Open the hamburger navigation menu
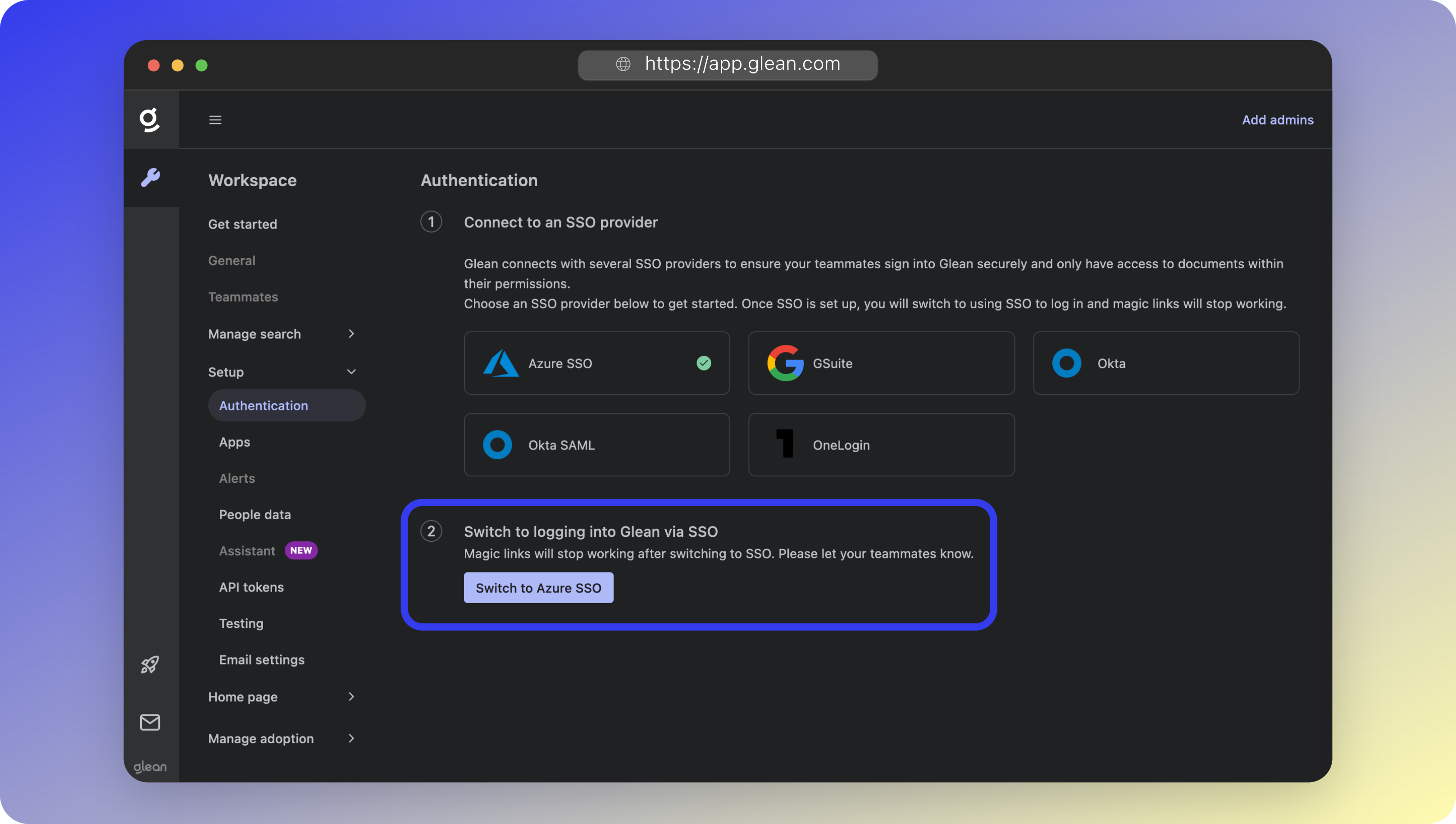Image resolution: width=1456 pixels, height=824 pixels. tap(215, 119)
